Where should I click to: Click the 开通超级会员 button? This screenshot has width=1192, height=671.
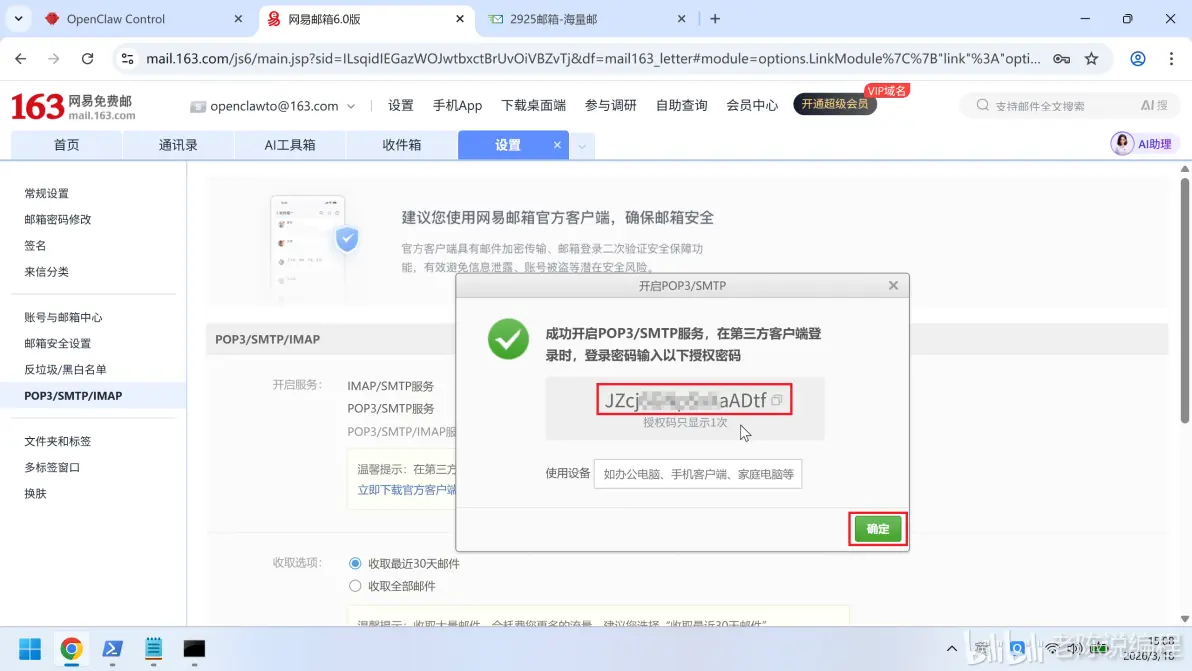pyautogui.click(x=835, y=104)
